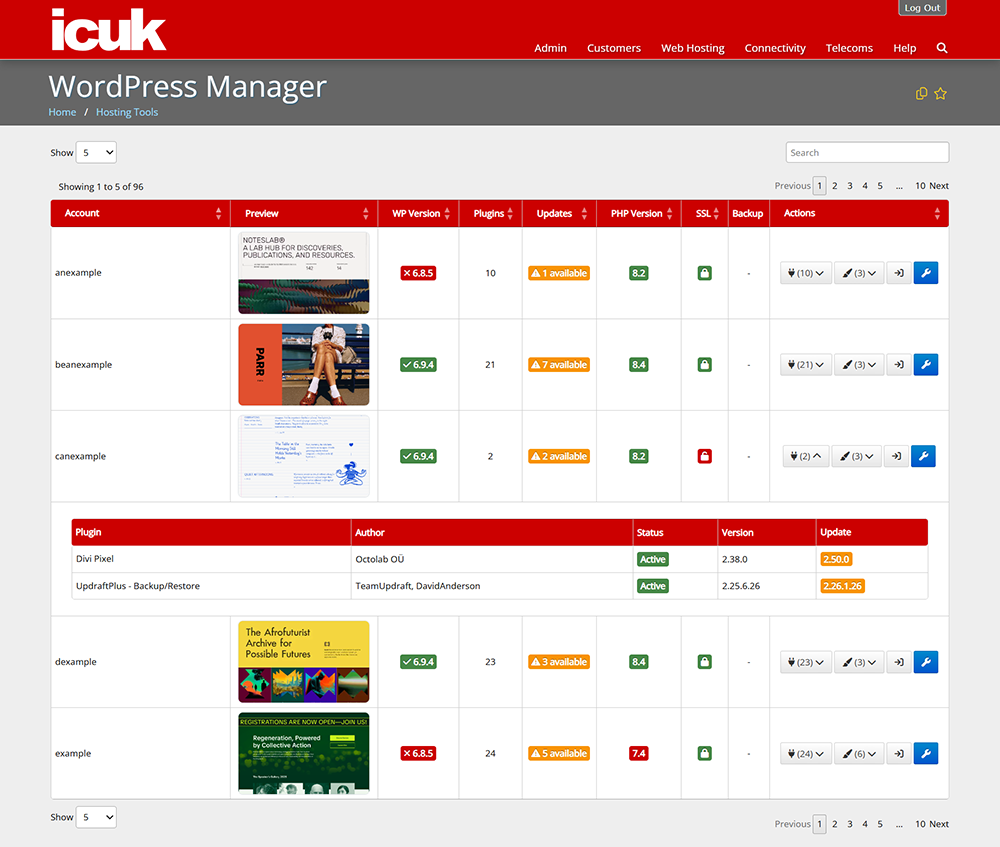Click the green SSL lock for dexample
The image size is (1000, 847).
704,662
